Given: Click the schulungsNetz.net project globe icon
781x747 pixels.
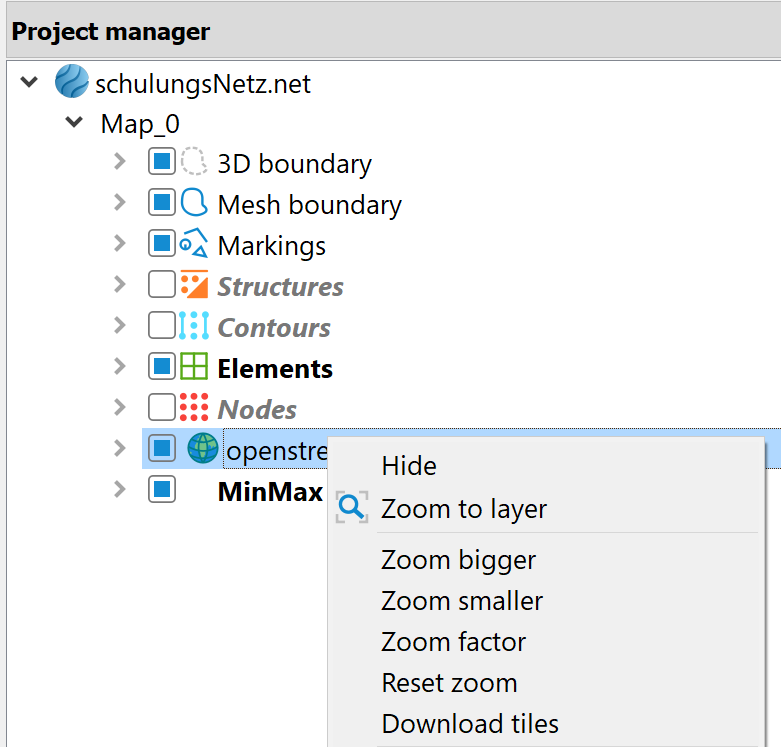Looking at the screenshot, I should pyautogui.click(x=71, y=82).
